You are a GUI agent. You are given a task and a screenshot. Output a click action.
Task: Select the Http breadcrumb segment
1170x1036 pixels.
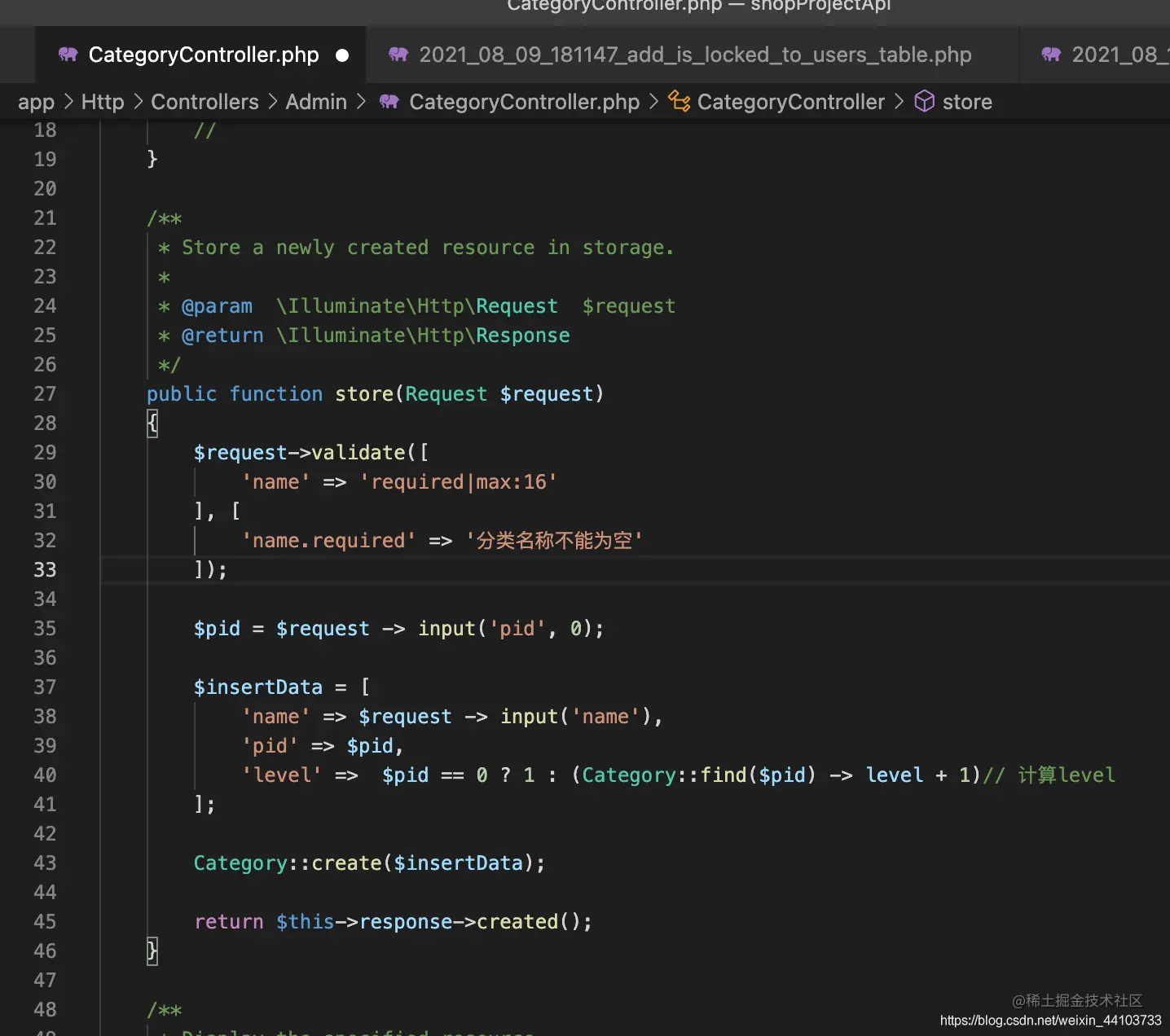(103, 102)
